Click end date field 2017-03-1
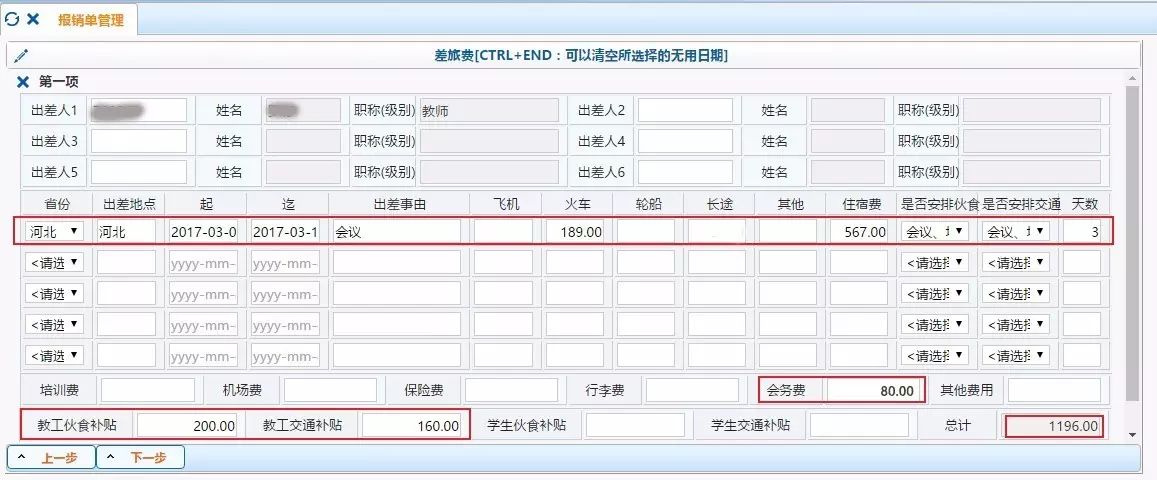This screenshot has height=480, width=1157. 286,232
